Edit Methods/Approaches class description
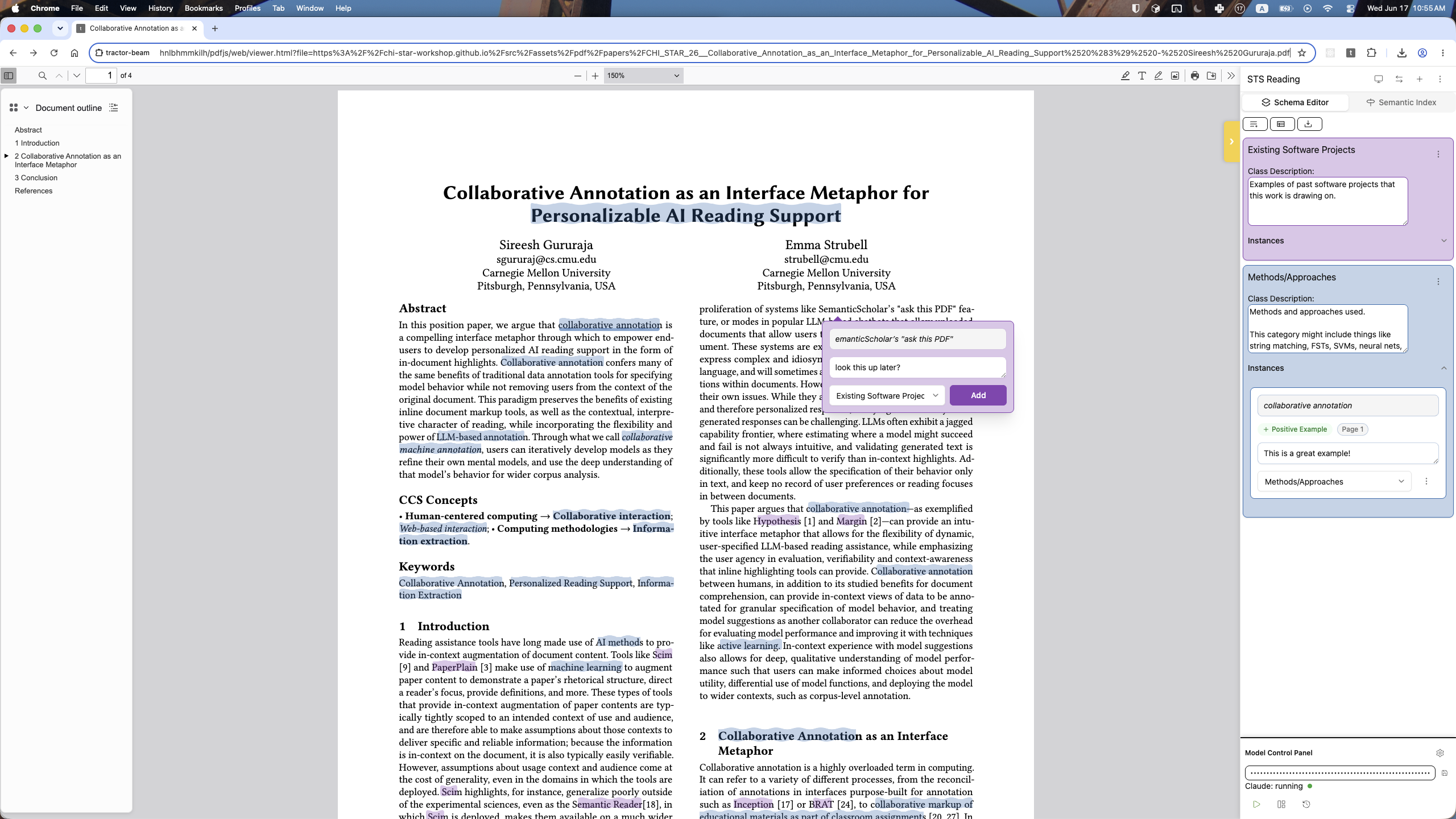Image resolution: width=1456 pixels, height=819 pixels. [x=1327, y=329]
